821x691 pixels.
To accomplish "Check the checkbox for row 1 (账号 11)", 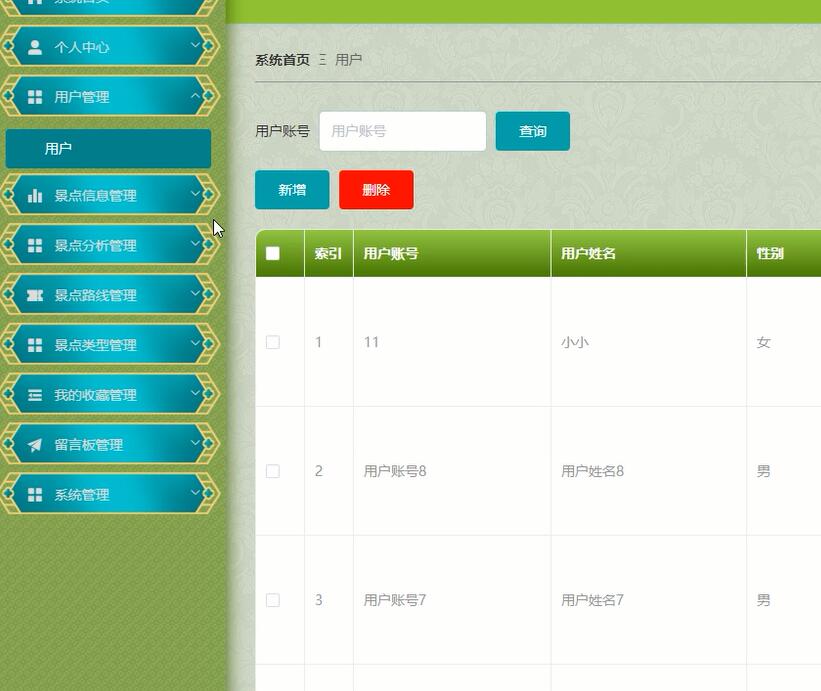I will [273, 342].
